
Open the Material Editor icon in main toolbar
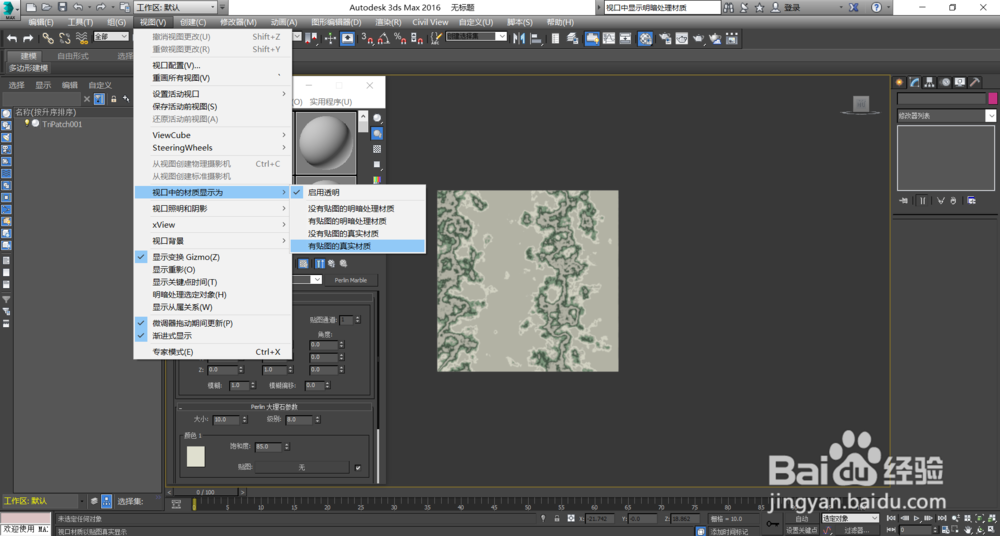(645, 38)
